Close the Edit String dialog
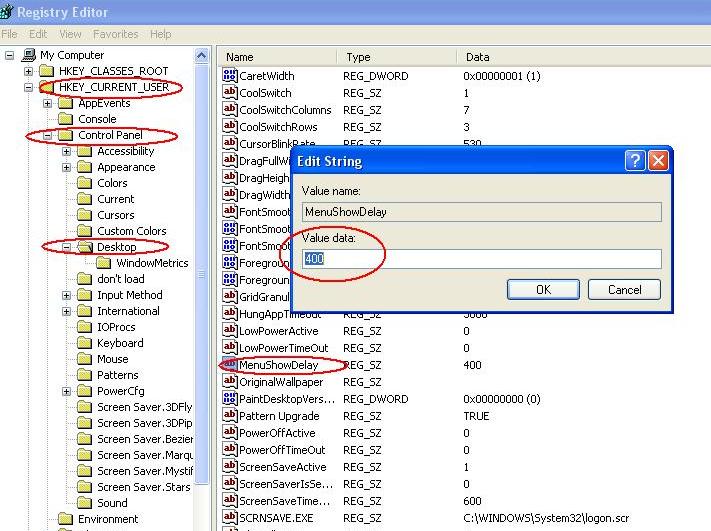The image size is (711, 531). pos(658,161)
